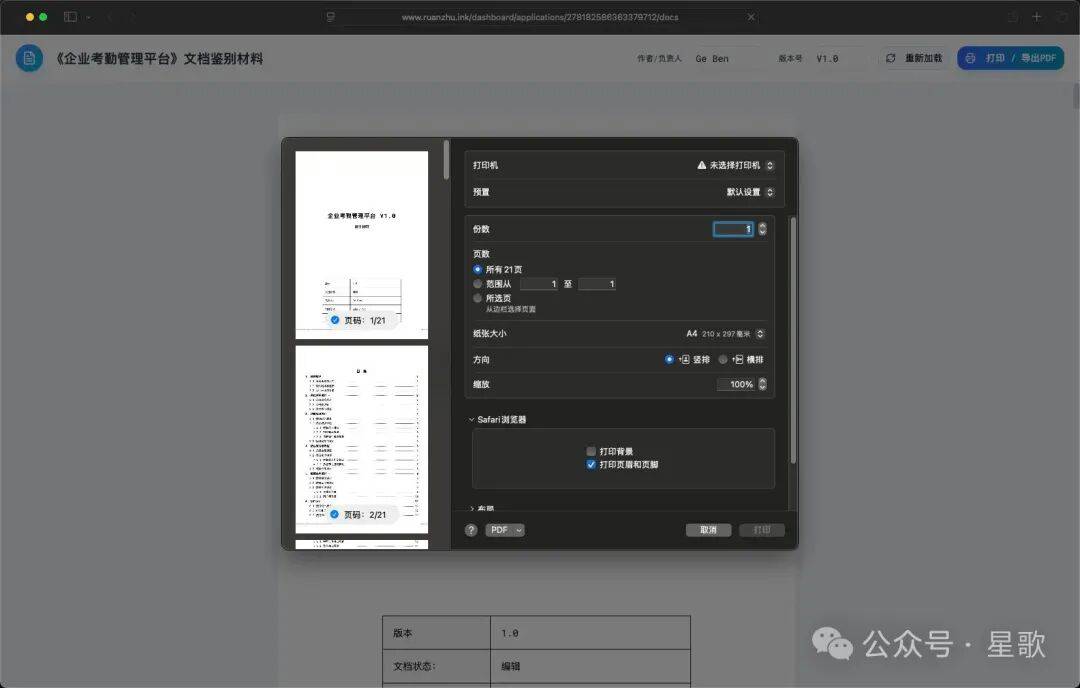This screenshot has width=1080, height=688.
Task: Click the printer icon on 打印/导出PDF
Action: [x=970, y=58]
